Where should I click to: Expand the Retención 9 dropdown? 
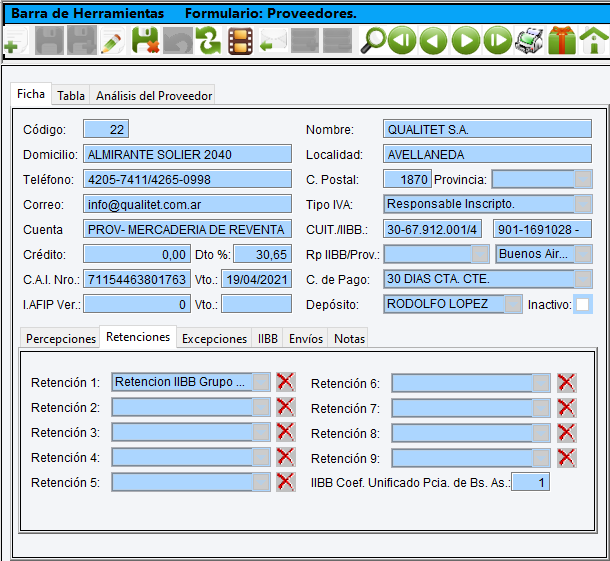[x=541, y=458]
